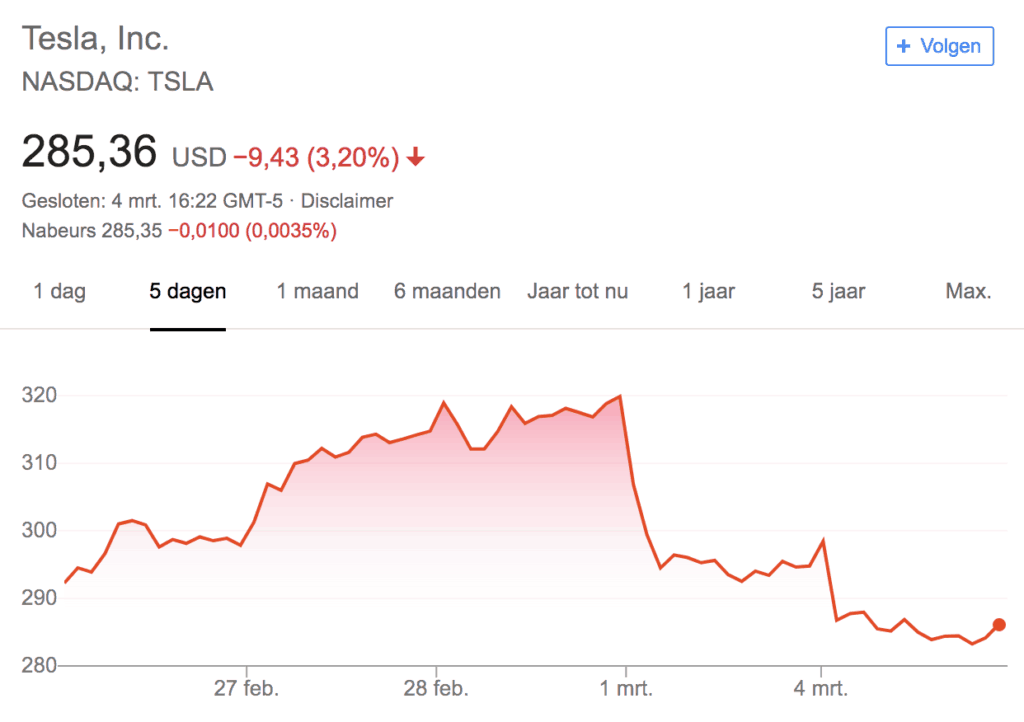Click the 285,36 stock price
The height and width of the screenshot is (722, 1024).
[x=90, y=153]
